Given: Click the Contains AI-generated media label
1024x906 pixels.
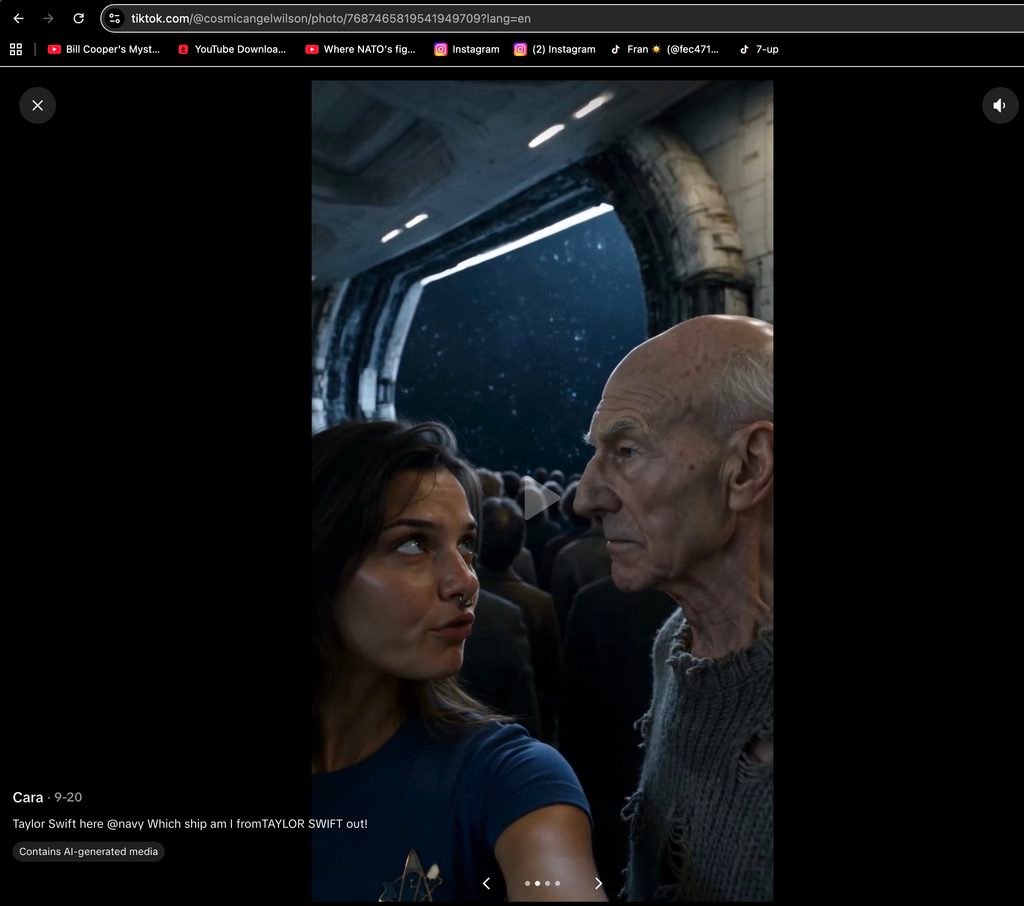Looking at the screenshot, I should (x=88, y=852).
